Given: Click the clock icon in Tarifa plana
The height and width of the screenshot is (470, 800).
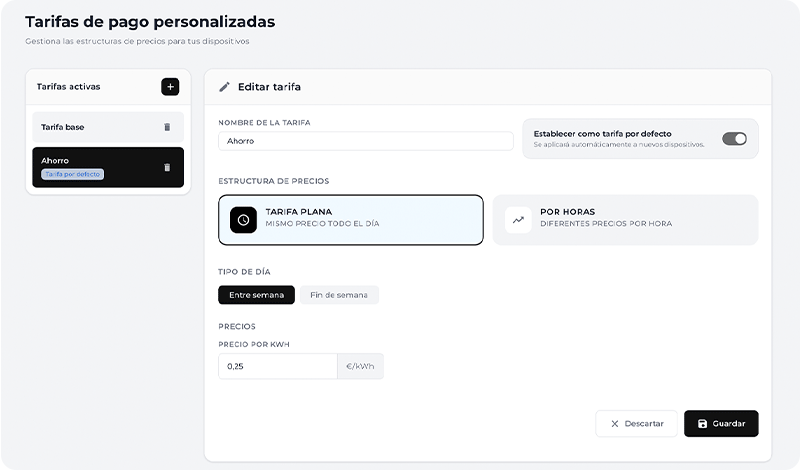Looking at the screenshot, I should [243, 219].
